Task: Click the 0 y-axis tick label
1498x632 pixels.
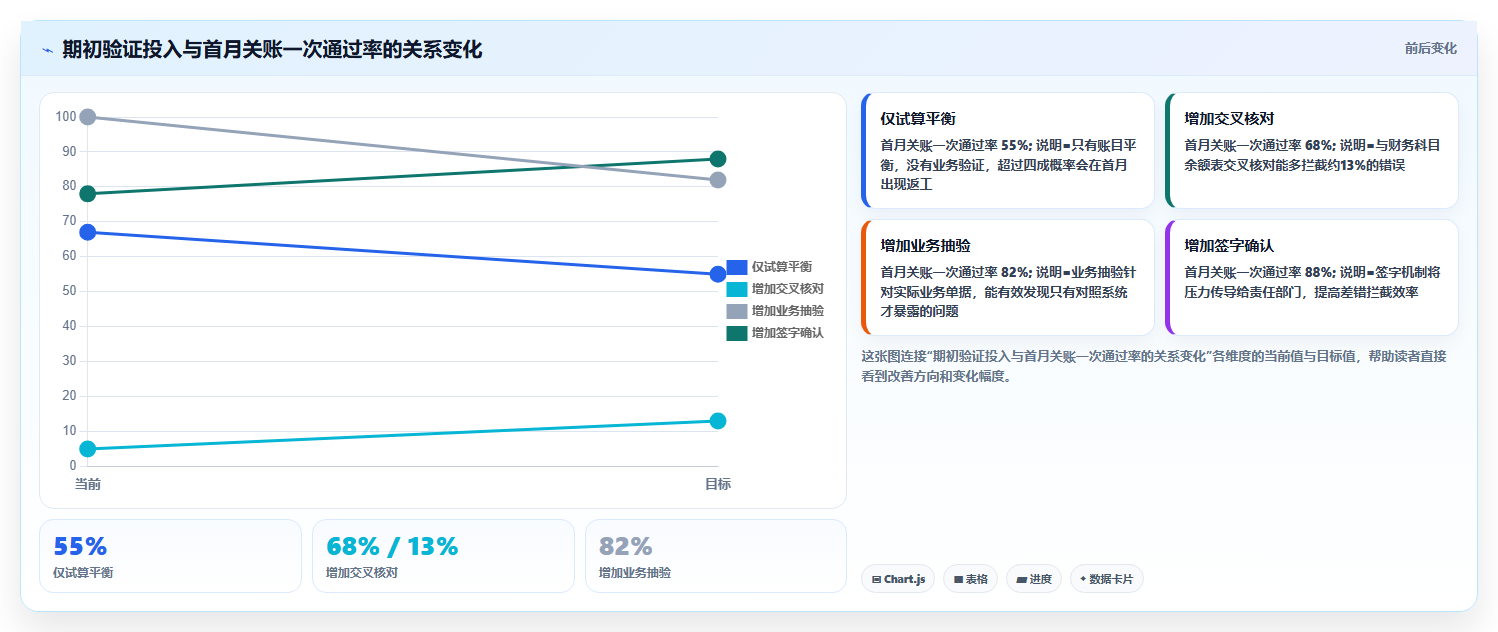Action: tap(73, 466)
